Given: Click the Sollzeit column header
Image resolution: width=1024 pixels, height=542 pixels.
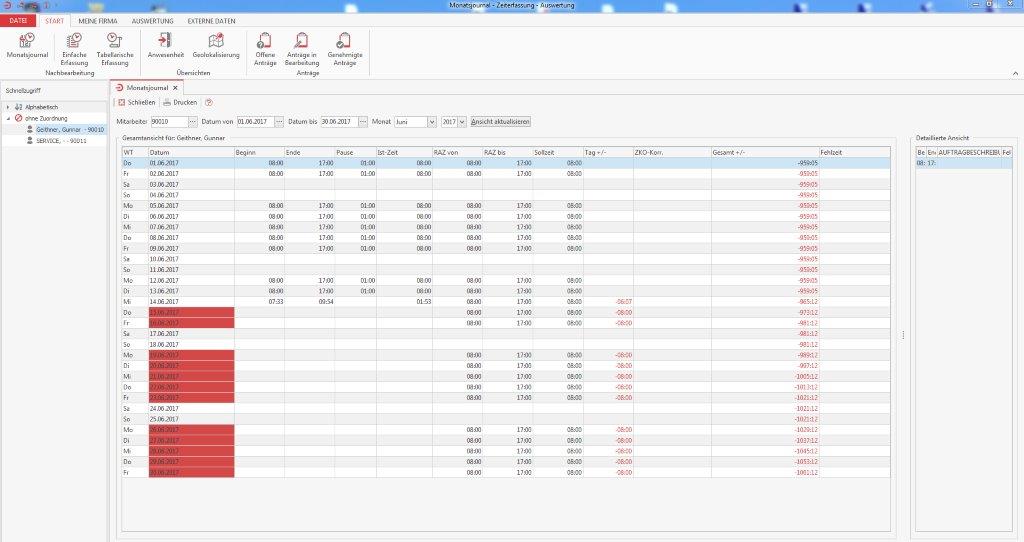Looking at the screenshot, I should 558,152.
